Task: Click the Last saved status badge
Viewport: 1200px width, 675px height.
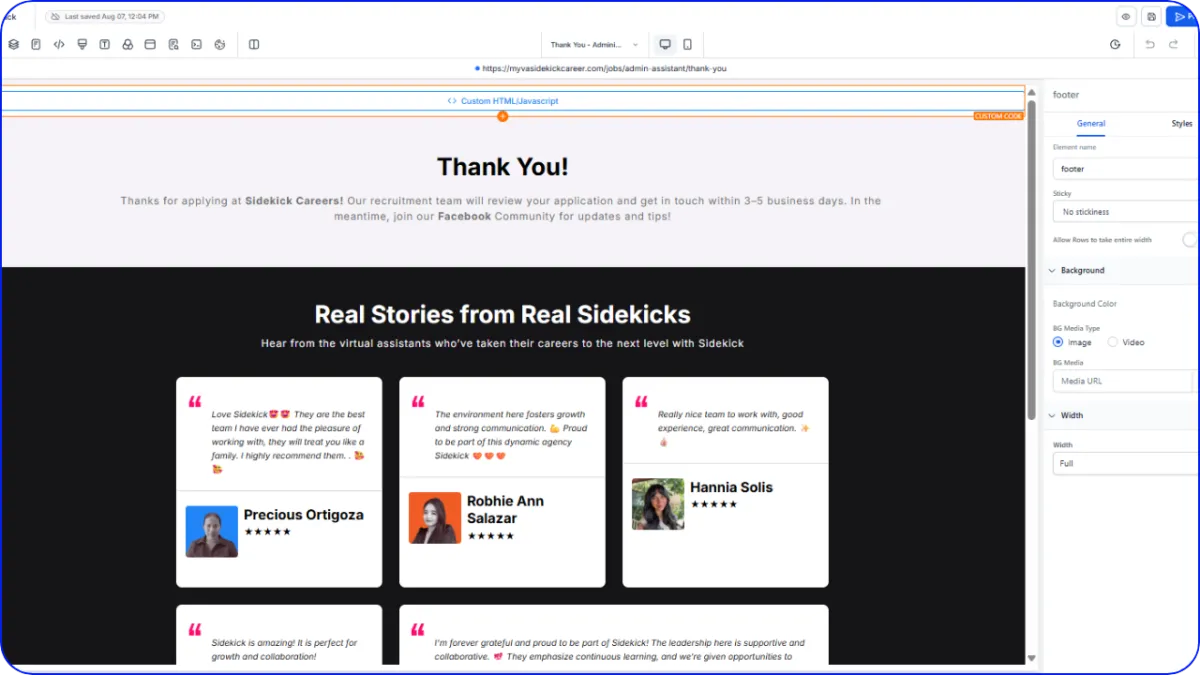Action: click(105, 17)
